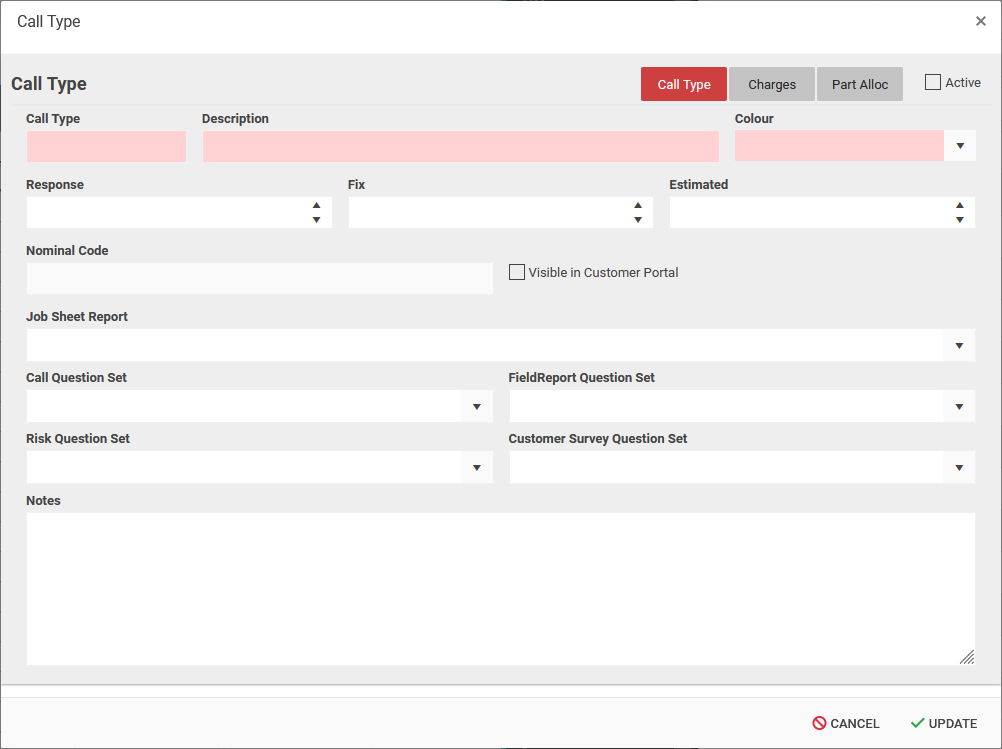The image size is (1002, 749).
Task: Cancel the call type changes
Action: (x=846, y=723)
